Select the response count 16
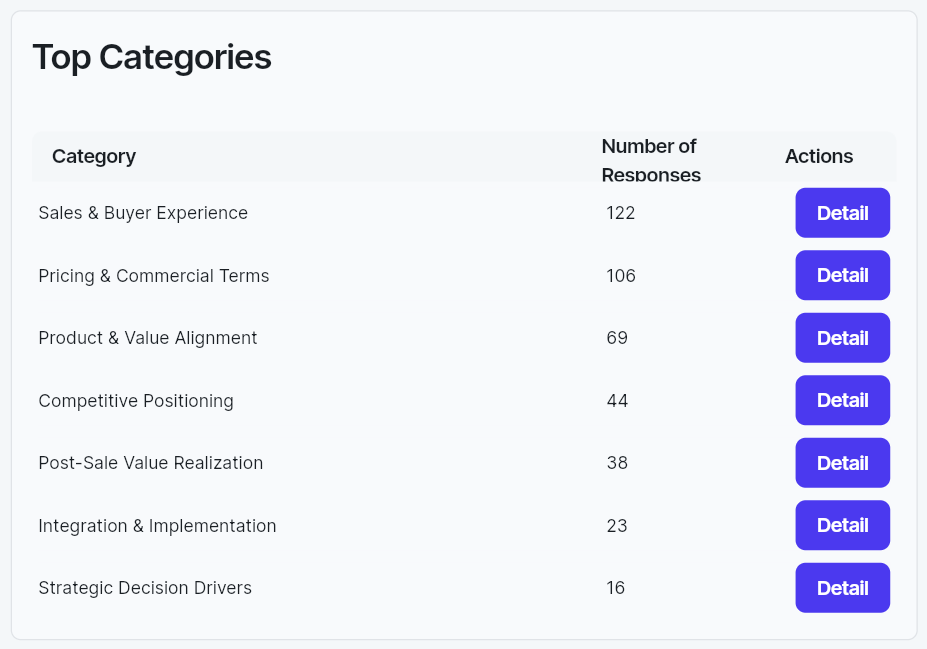 click(615, 588)
